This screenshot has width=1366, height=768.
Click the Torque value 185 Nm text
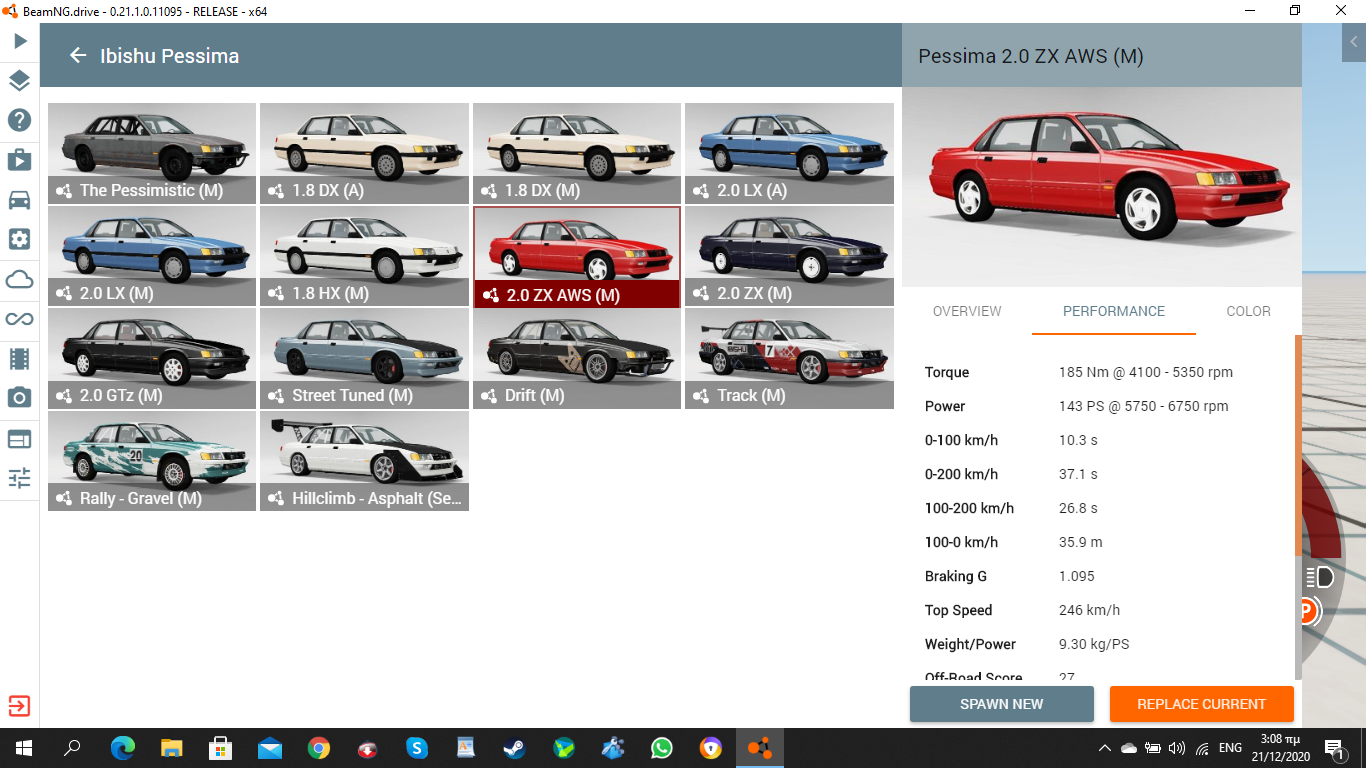(x=1146, y=372)
